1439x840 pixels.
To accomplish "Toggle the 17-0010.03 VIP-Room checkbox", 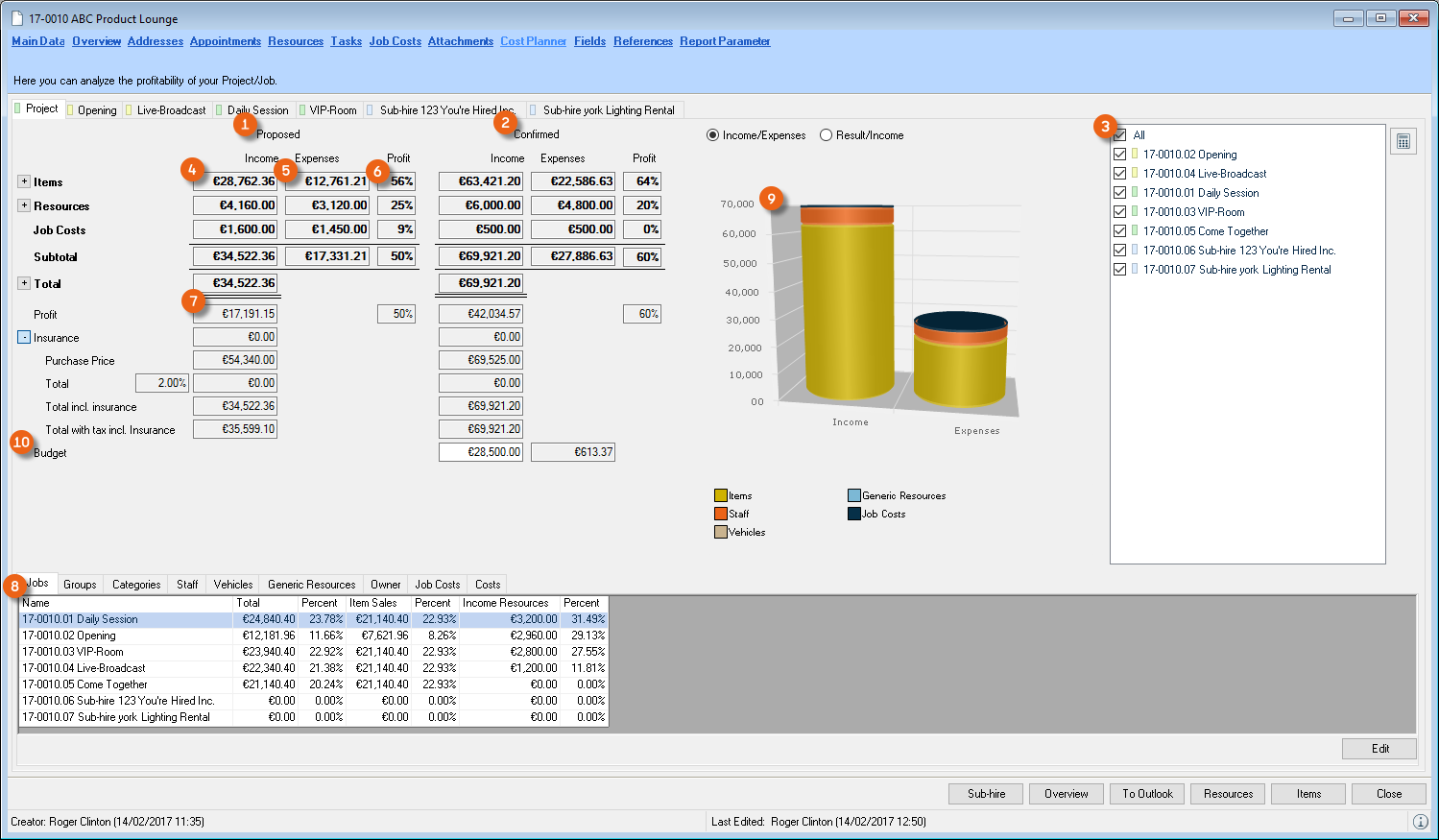I will click(x=1119, y=212).
